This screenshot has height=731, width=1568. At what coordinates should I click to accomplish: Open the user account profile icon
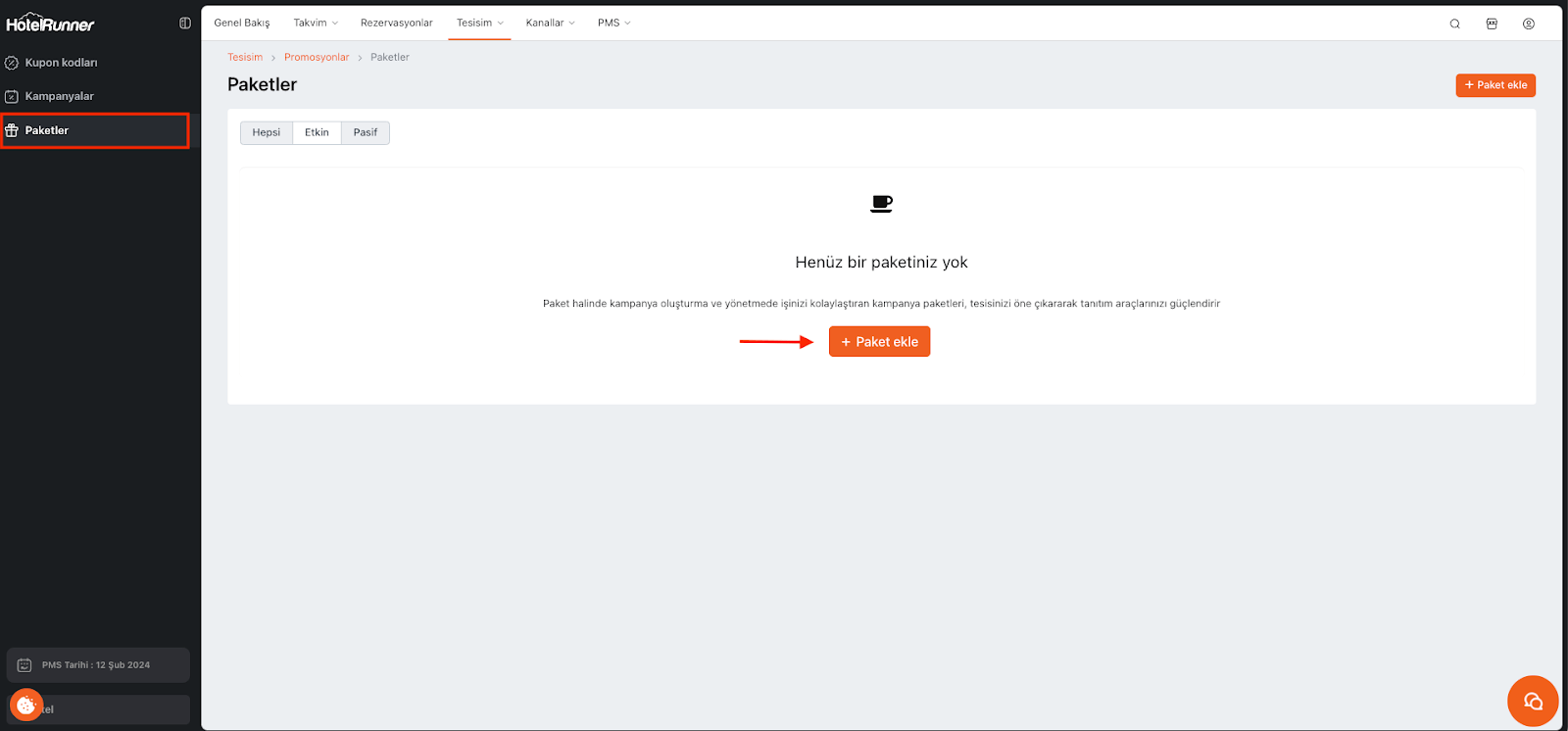pos(1528,24)
